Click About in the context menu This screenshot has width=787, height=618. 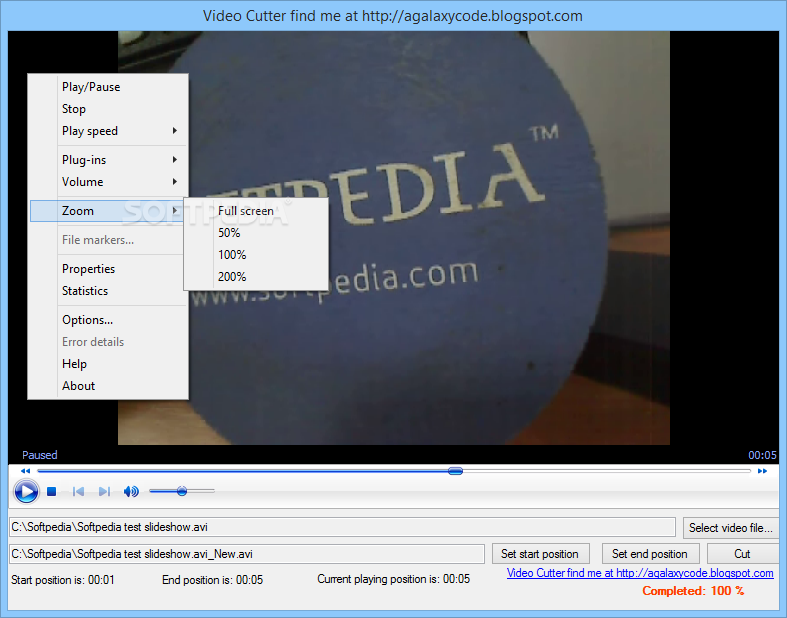coord(109,386)
